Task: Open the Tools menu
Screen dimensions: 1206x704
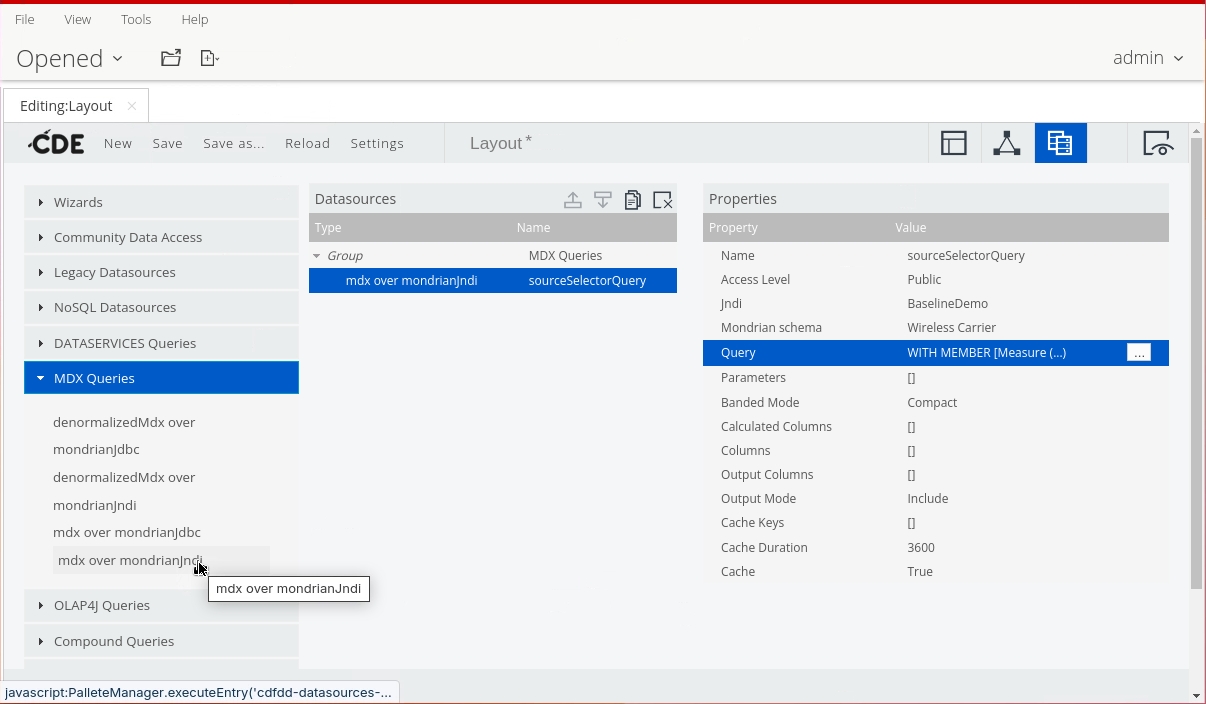Action: (x=136, y=19)
